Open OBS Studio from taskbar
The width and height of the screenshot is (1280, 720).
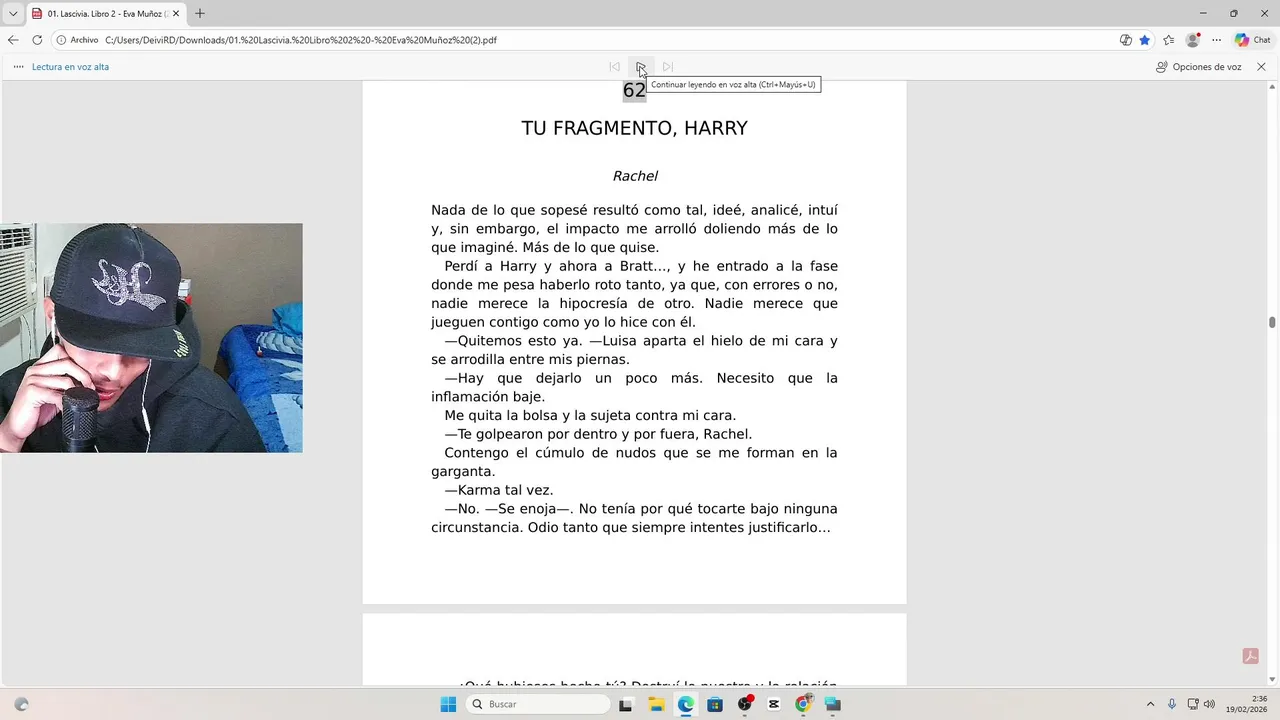tap(744, 704)
